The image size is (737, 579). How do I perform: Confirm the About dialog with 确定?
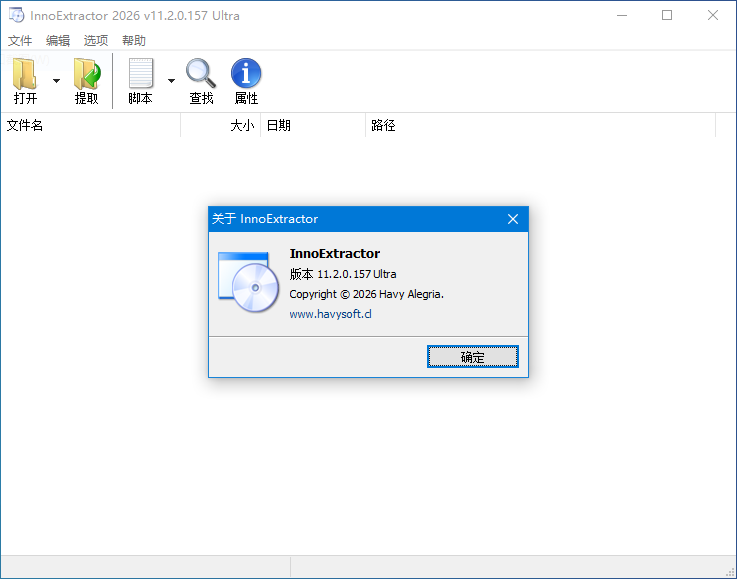pos(473,357)
